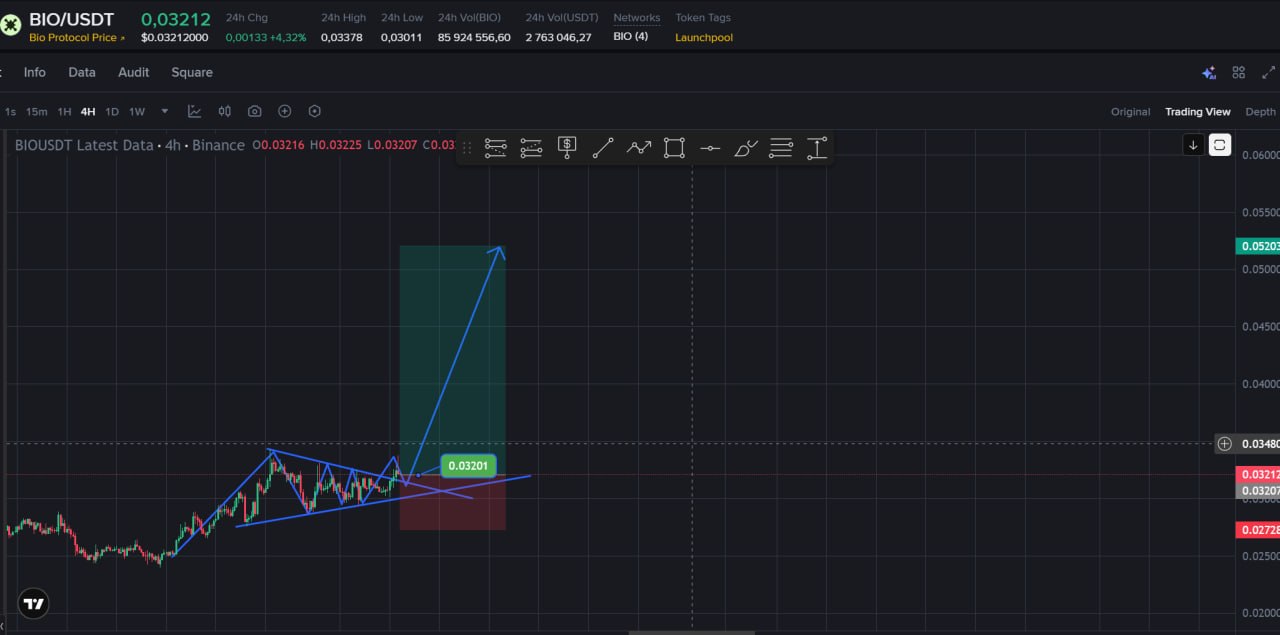Select the trend line drawing tool
This screenshot has height=635, width=1280.
click(603, 148)
